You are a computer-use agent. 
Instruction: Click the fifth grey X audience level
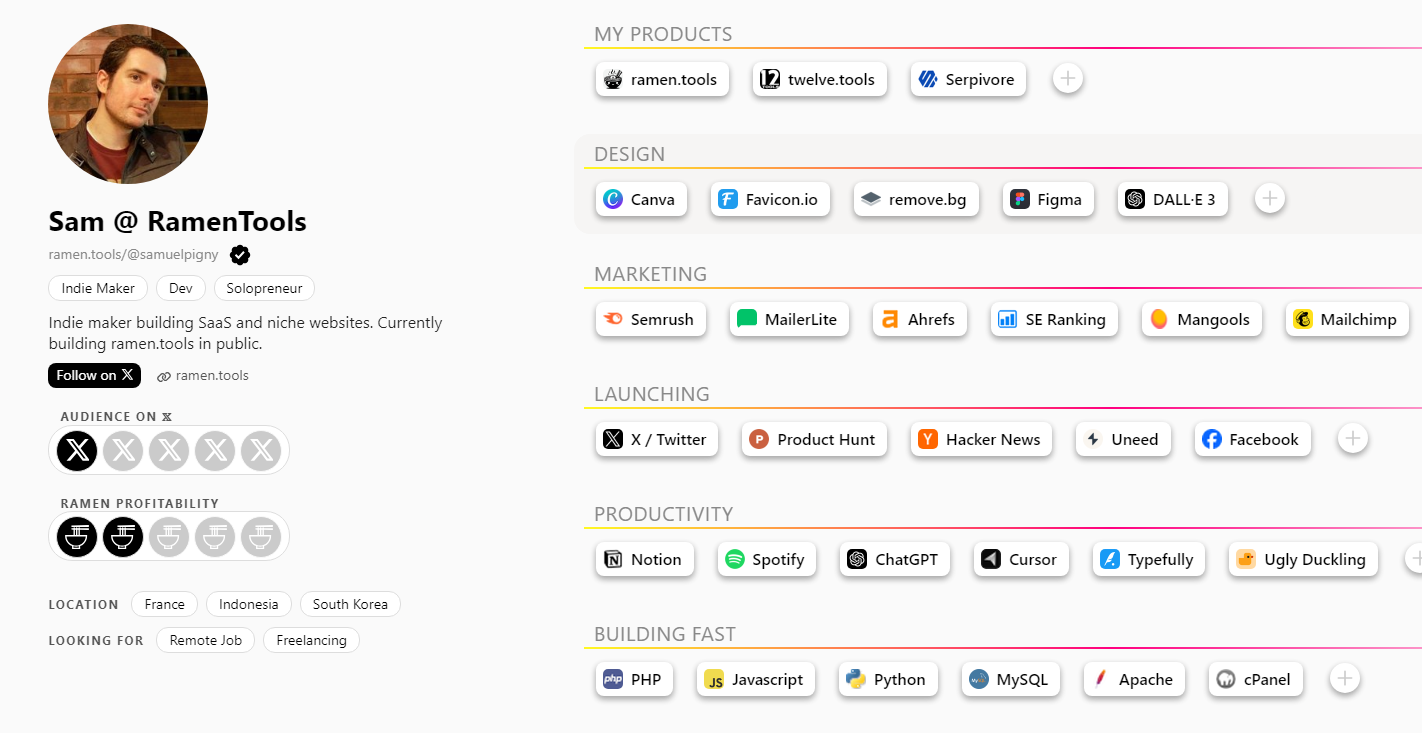[261, 450]
